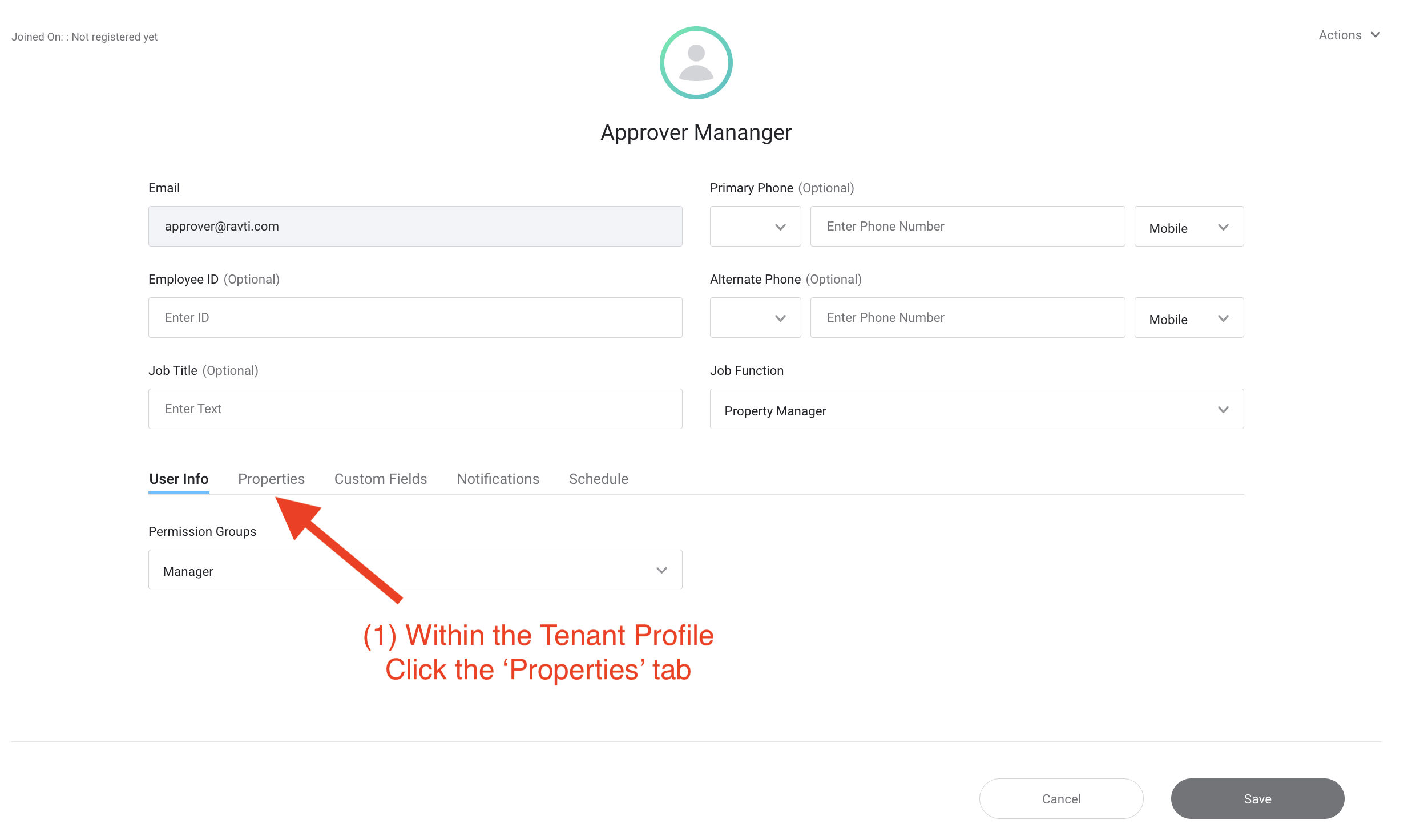Click the Email field approver@ravti.com
Viewport: 1404px width, 840px height.
(x=415, y=227)
